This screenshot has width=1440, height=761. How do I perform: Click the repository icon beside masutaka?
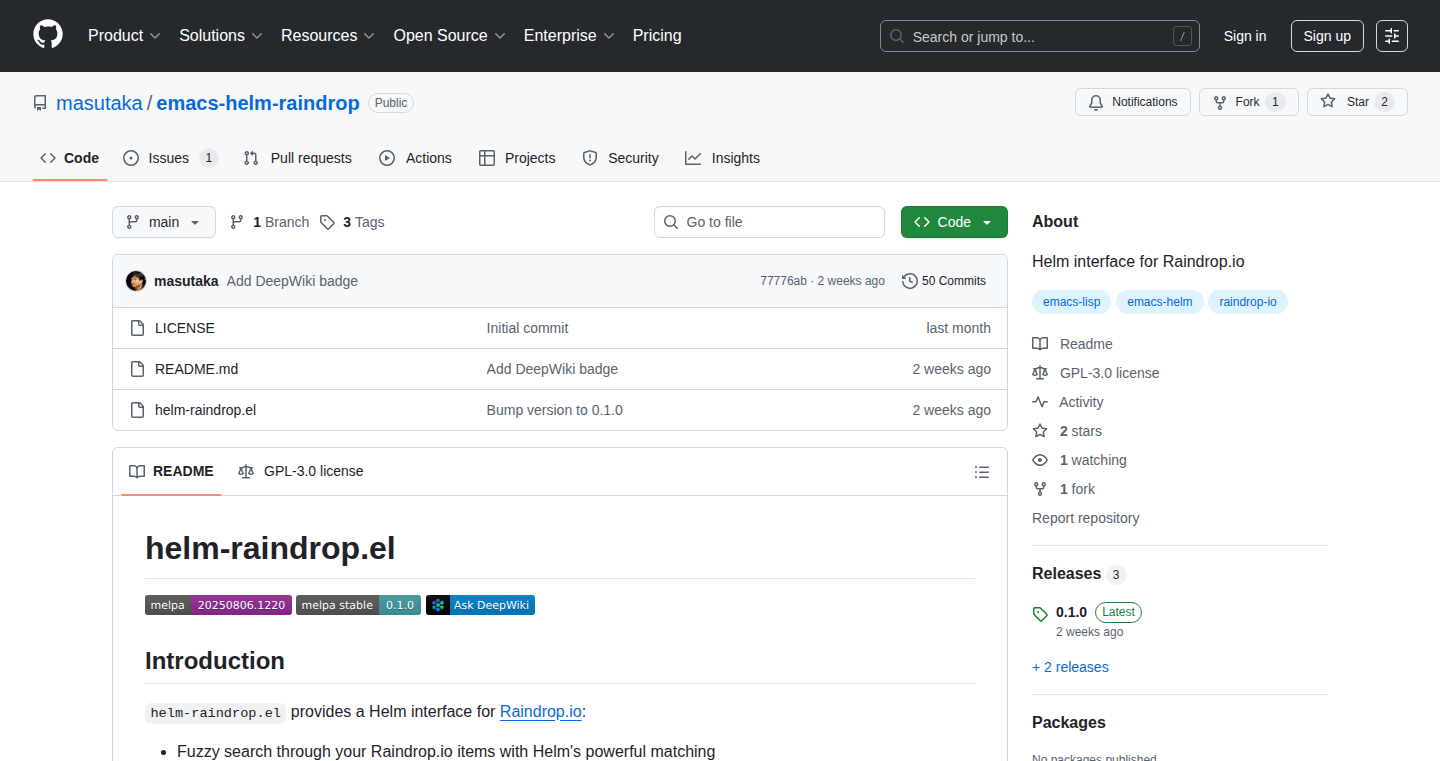(x=40, y=103)
